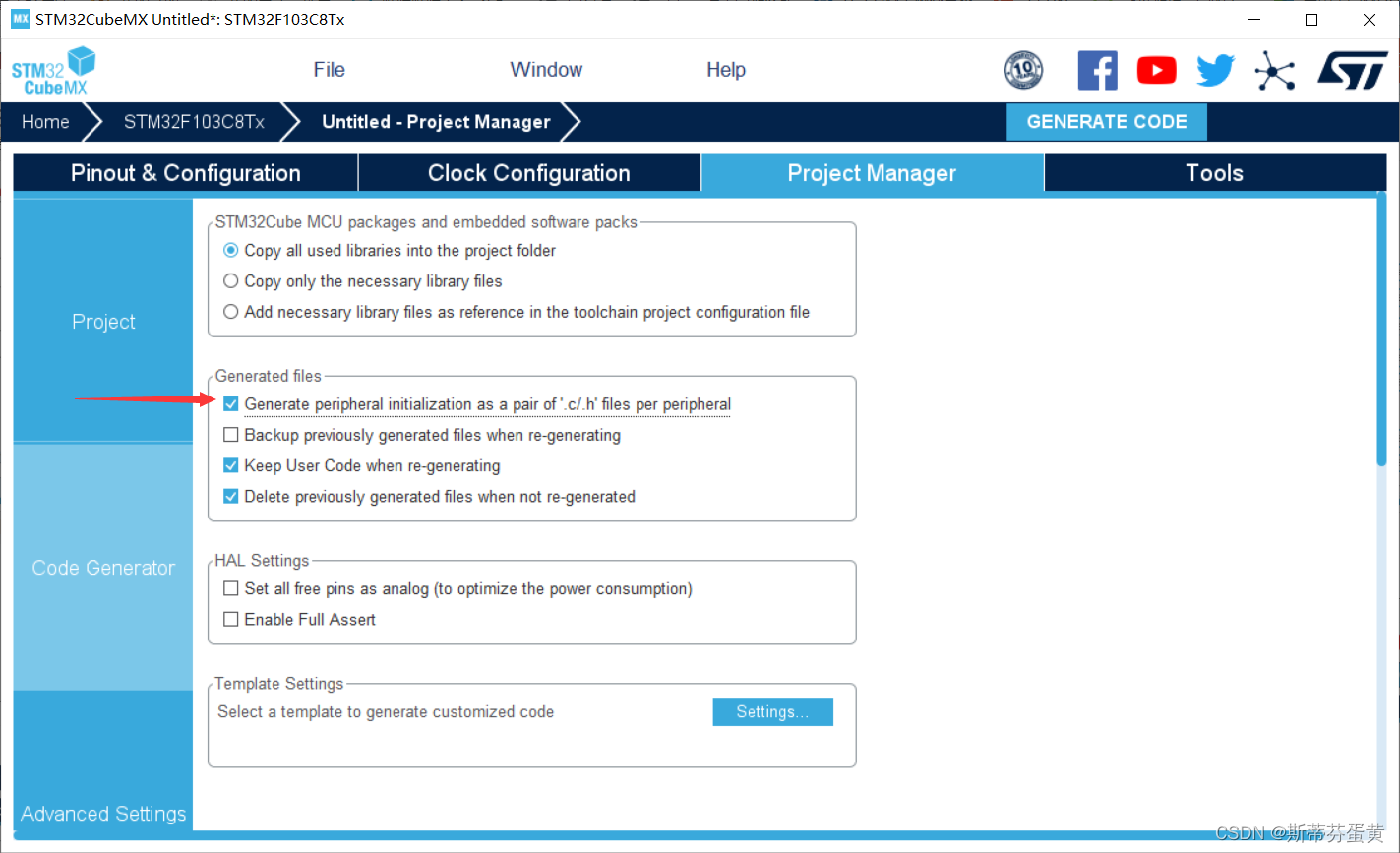
Task: Maximize the STM32CubeMX window
Action: pos(1311,20)
